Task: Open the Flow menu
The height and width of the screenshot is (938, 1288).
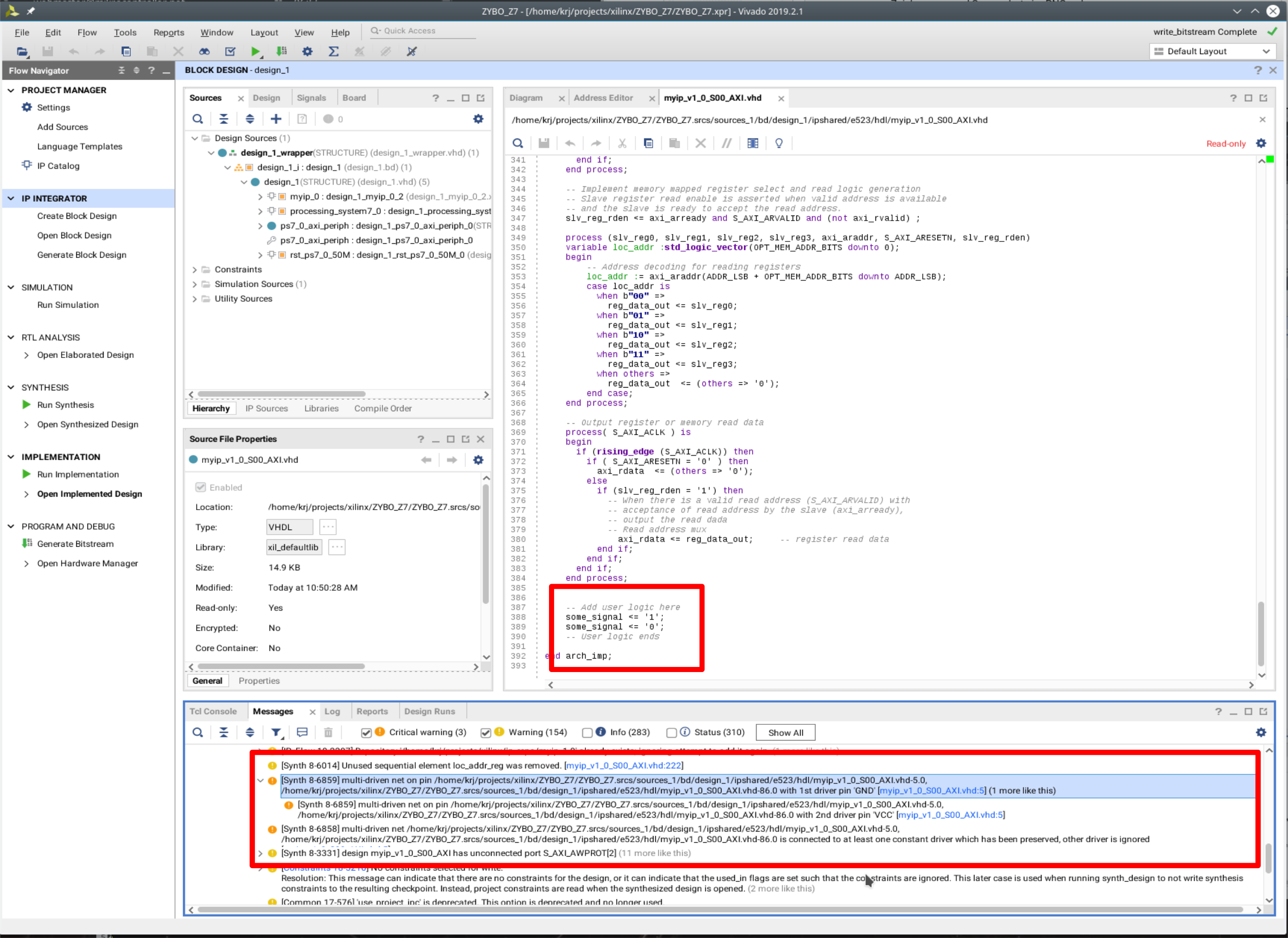Action: coord(87,32)
